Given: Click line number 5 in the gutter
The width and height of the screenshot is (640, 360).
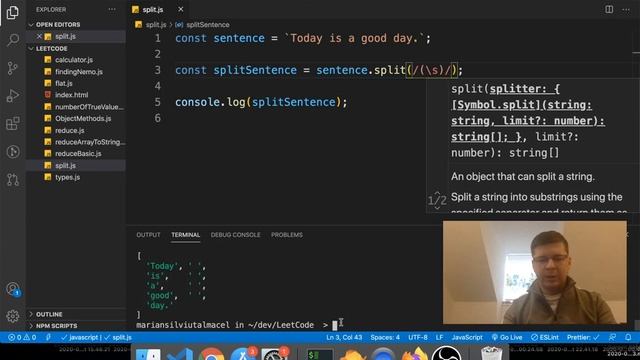Looking at the screenshot, I should click(x=158, y=102).
